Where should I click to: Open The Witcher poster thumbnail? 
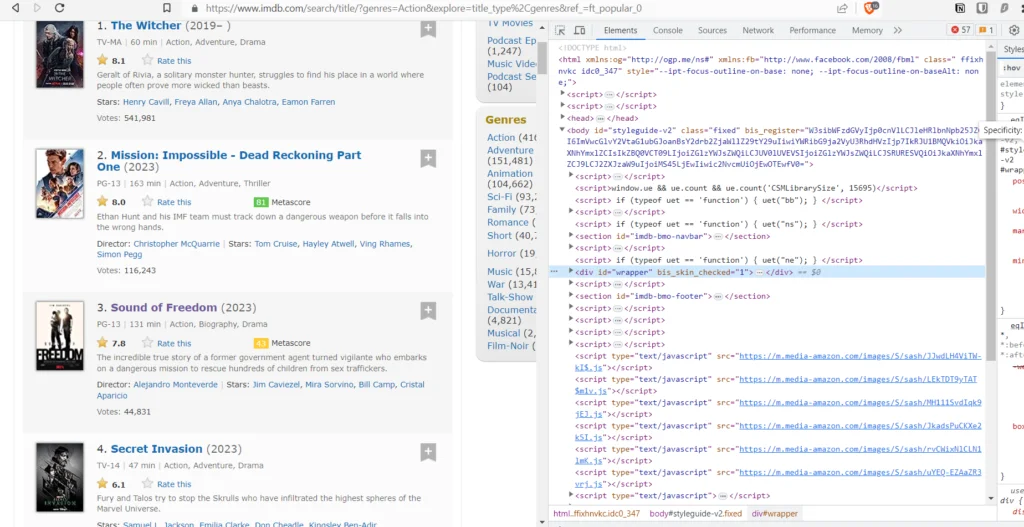[59, 54]
